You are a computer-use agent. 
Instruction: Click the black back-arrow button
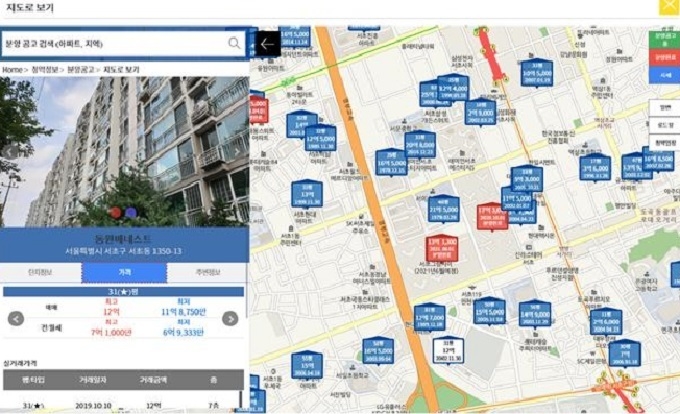tap(268, 44)
